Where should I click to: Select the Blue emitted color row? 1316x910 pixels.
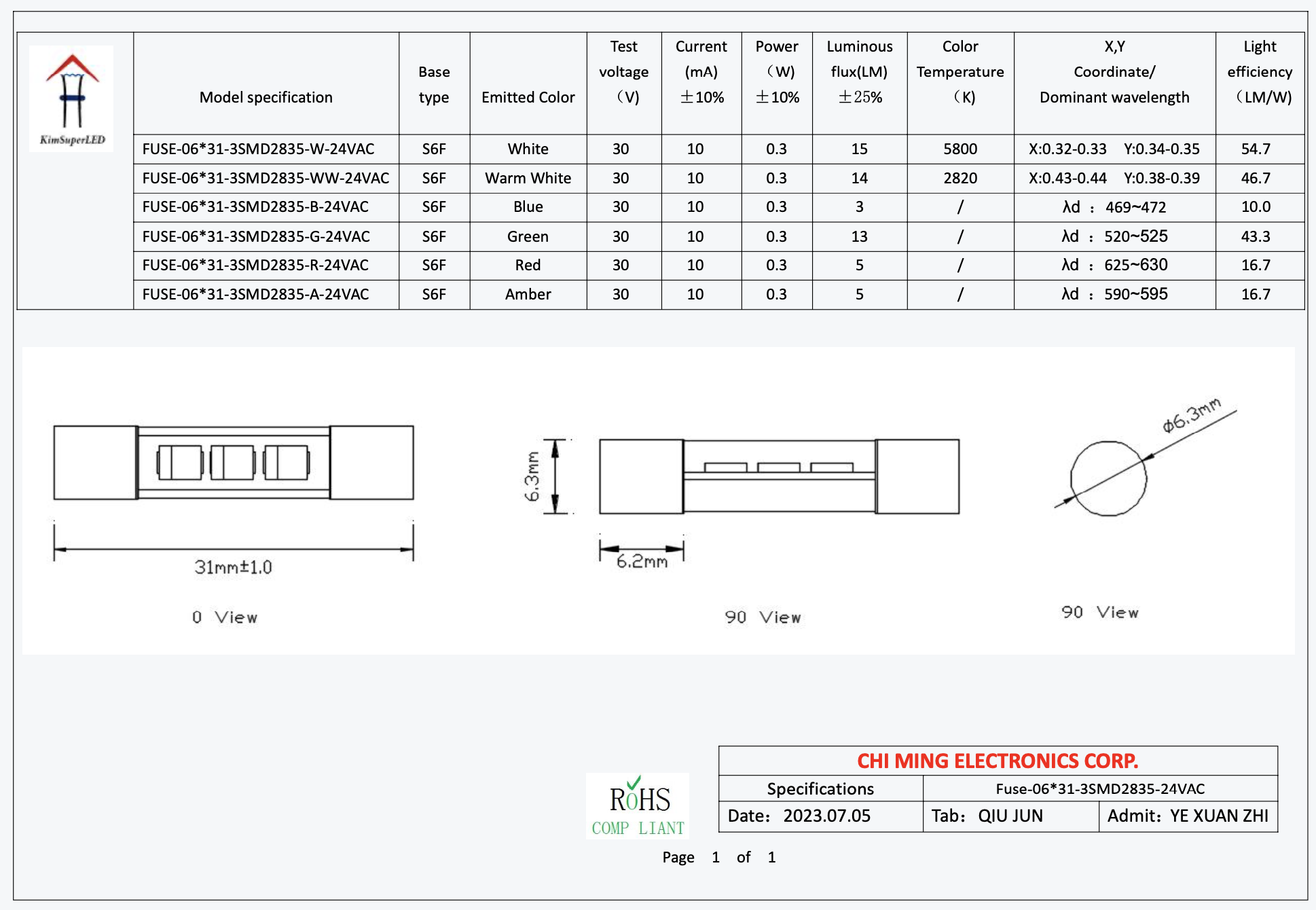[x=528, y=207]
